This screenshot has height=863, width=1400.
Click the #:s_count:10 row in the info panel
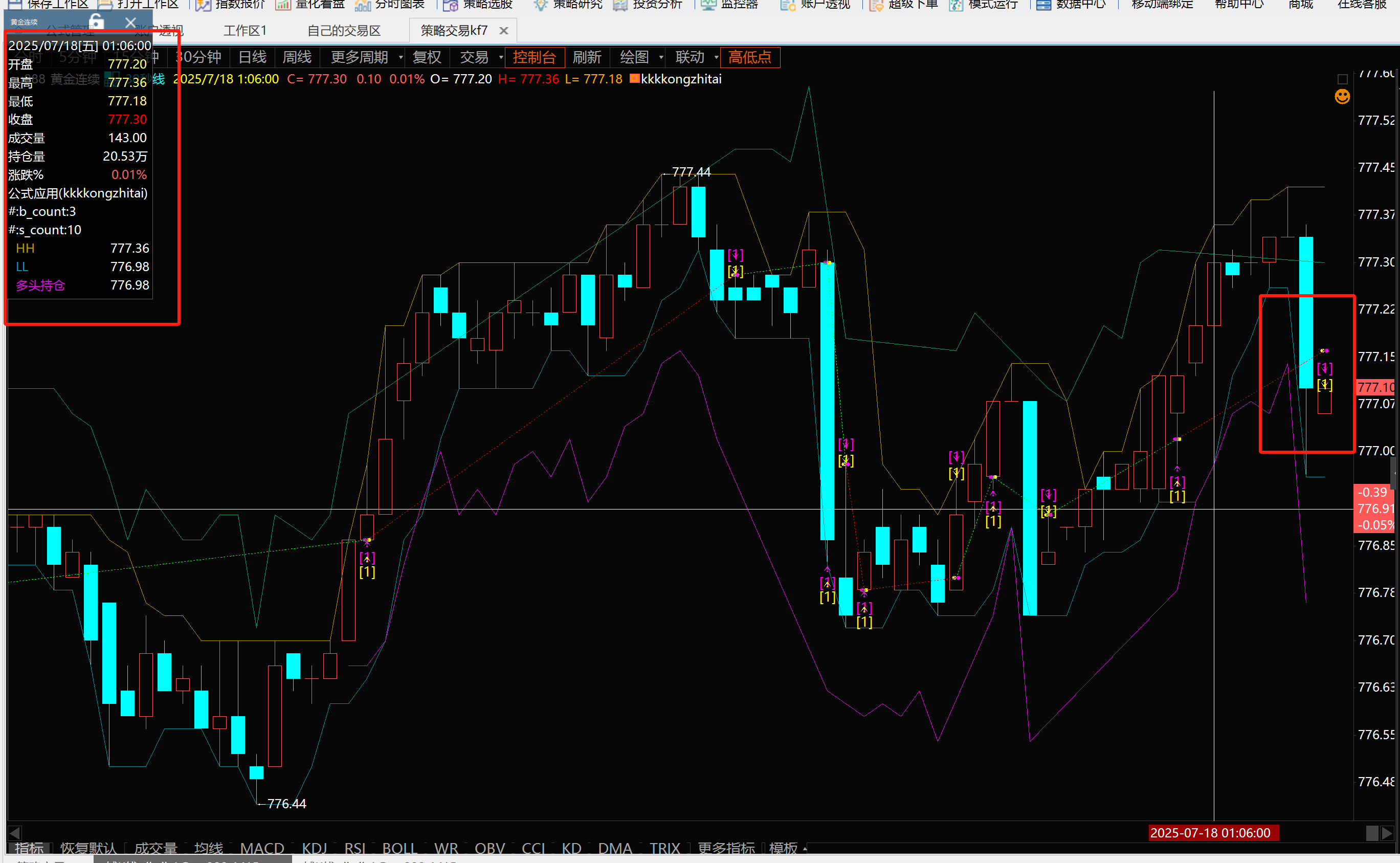pos(80,230)
